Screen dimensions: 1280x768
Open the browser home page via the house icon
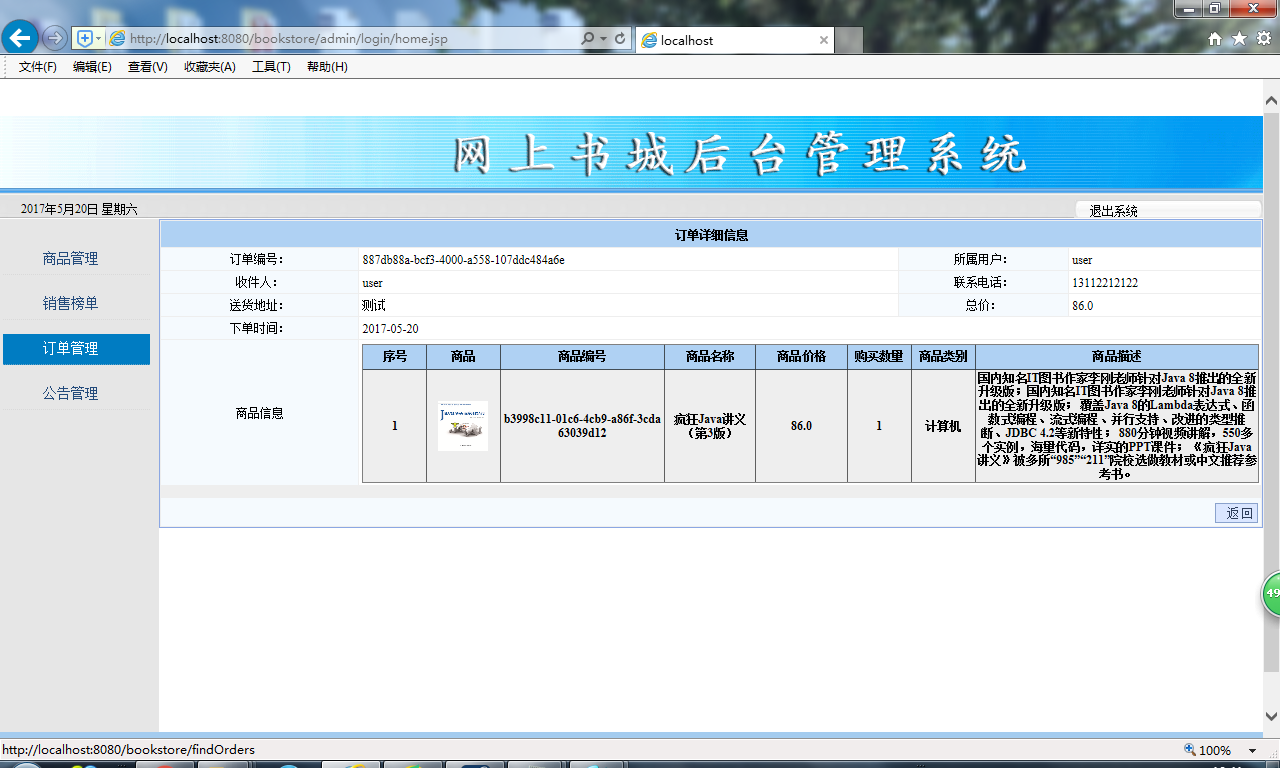pos(1214,37)
